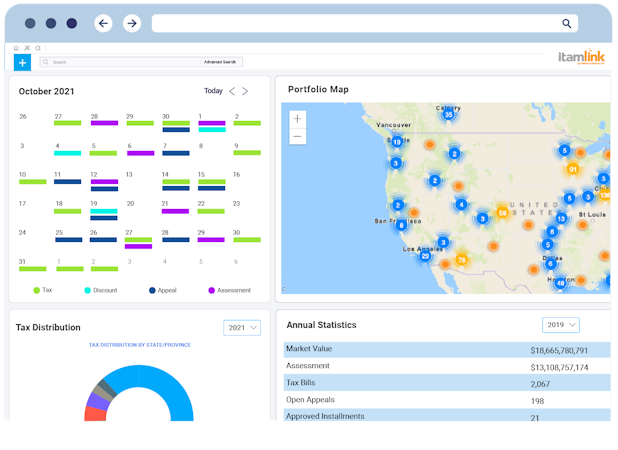
Task: Click the purple Assessment event on September 28
Action: point(104,123)
